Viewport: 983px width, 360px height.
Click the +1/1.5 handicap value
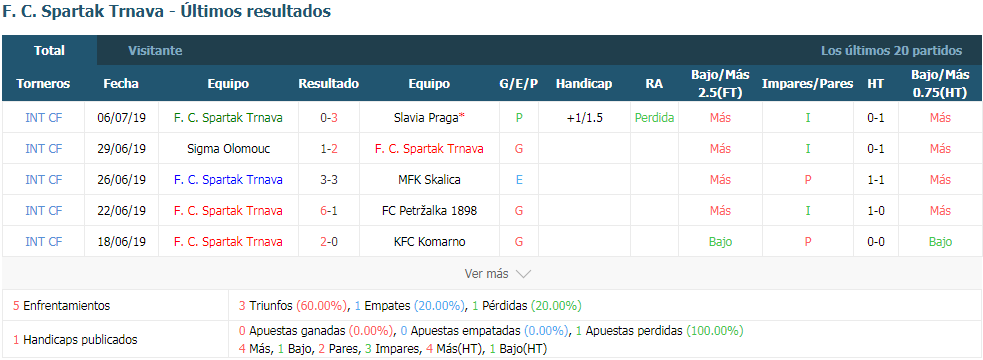[x=584, y=117]
